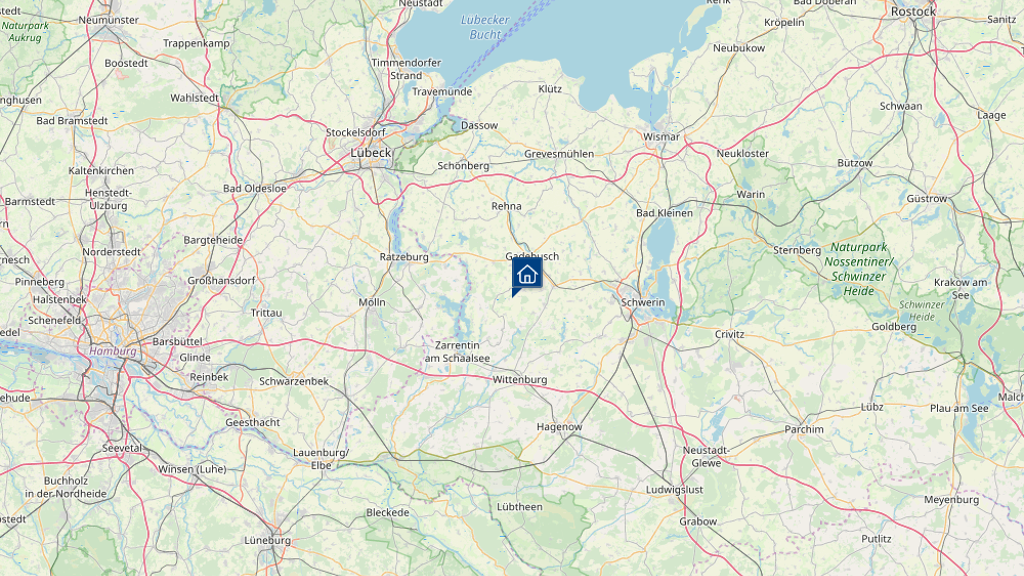Click the Hagenow town label

559,426
